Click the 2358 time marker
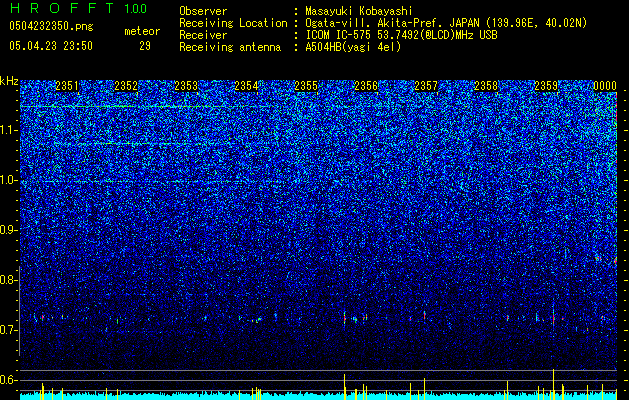 pyautogui.click(x=486, y=86)
